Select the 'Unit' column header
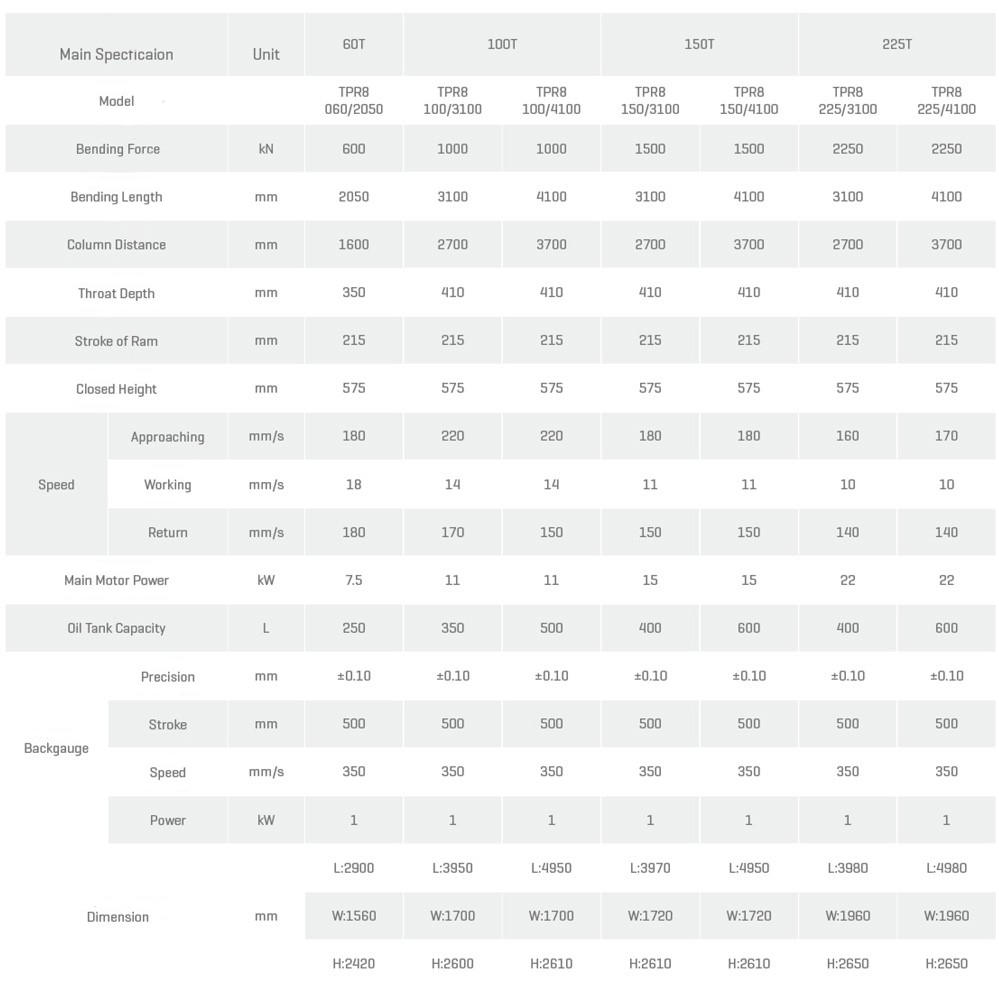The image size is (999, 981). coord(266,54)
